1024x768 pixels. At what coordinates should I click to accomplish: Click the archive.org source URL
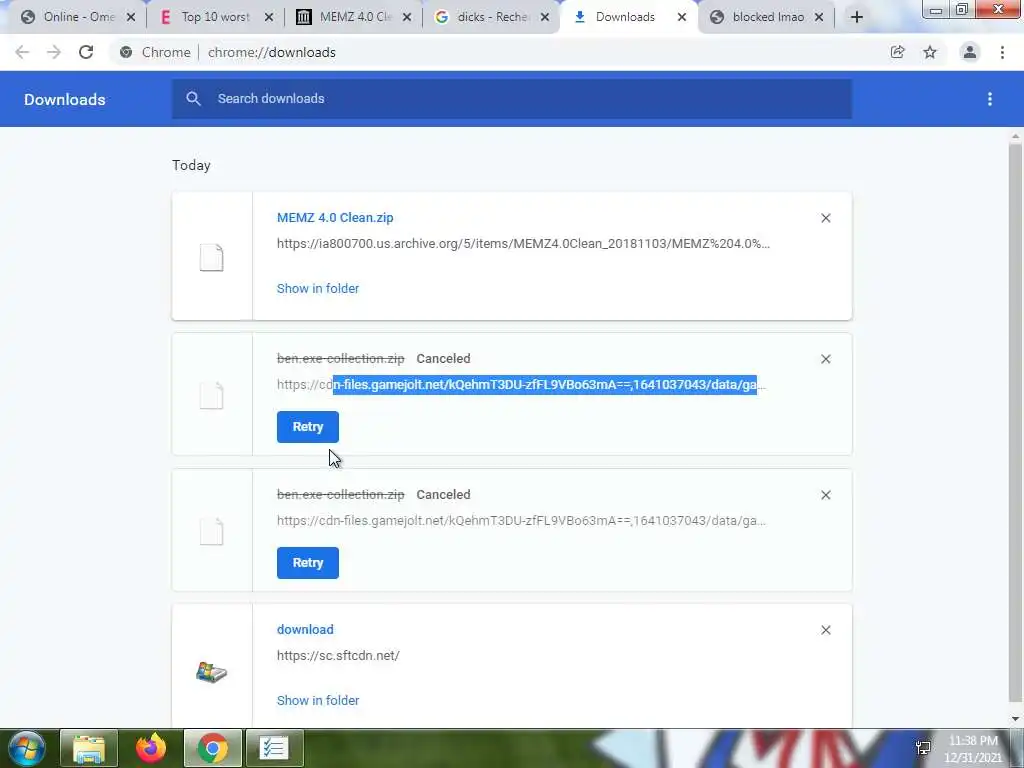pyautogui.click(x=523, y=244)
